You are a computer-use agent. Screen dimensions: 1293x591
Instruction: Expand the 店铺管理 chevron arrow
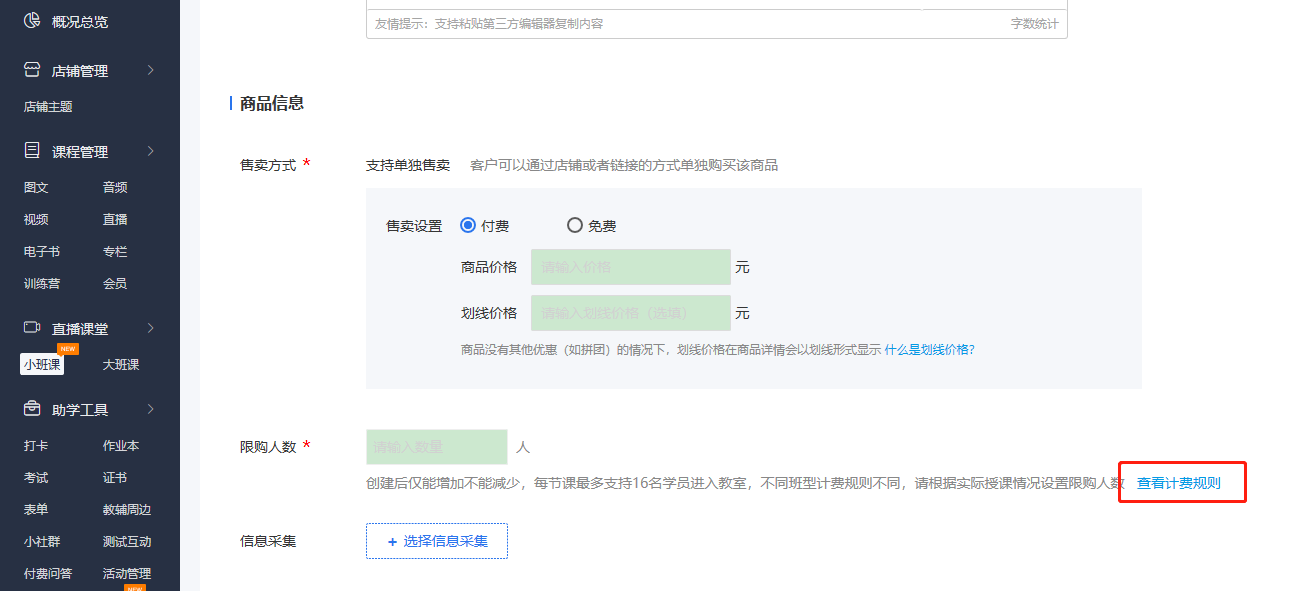[x=150, y=70]
